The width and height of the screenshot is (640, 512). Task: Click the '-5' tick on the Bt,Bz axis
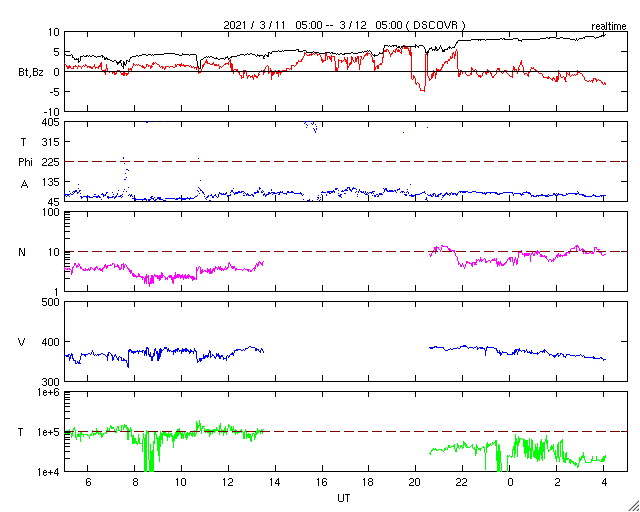coord(53,92)
